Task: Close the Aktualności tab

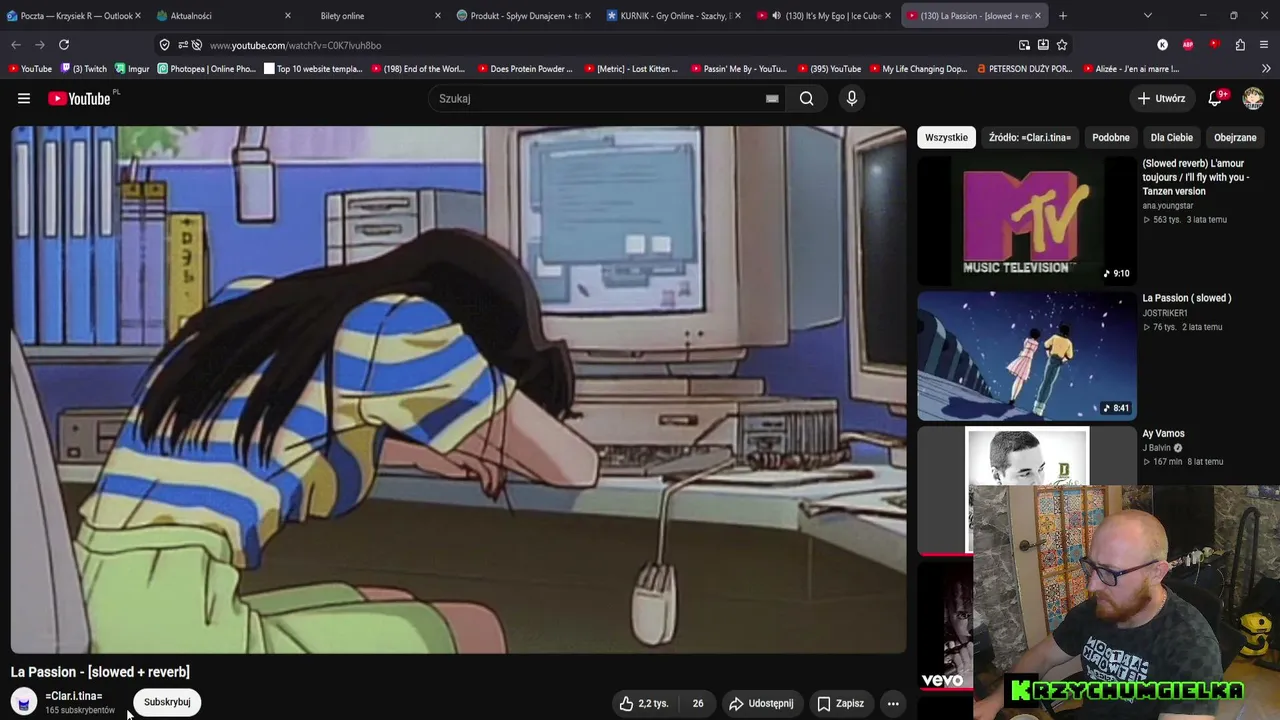Action: point(288,16)
